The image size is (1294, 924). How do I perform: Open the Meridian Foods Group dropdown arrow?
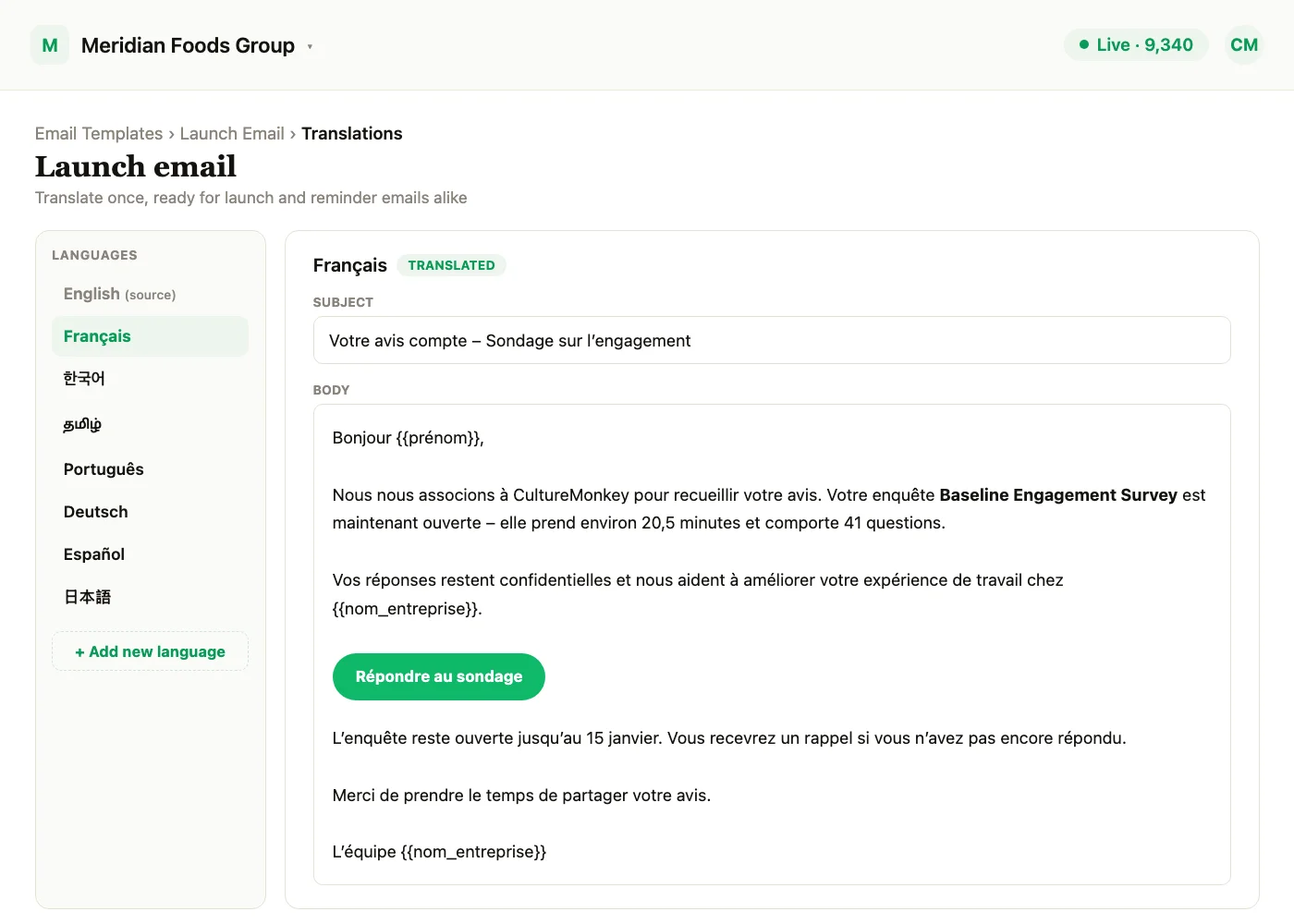tap(310, 46)
